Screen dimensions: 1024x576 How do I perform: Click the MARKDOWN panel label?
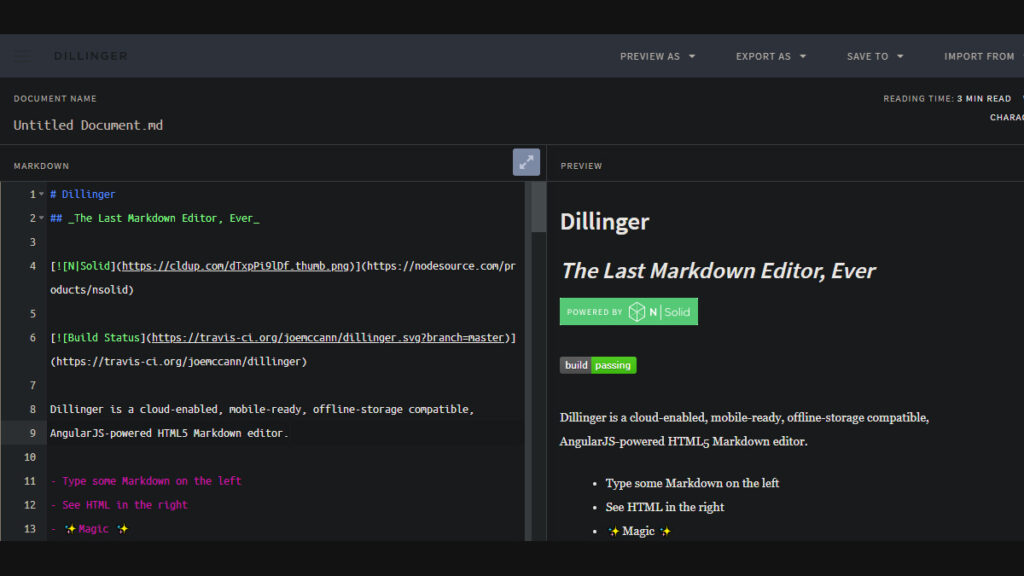tap(41, 166)
